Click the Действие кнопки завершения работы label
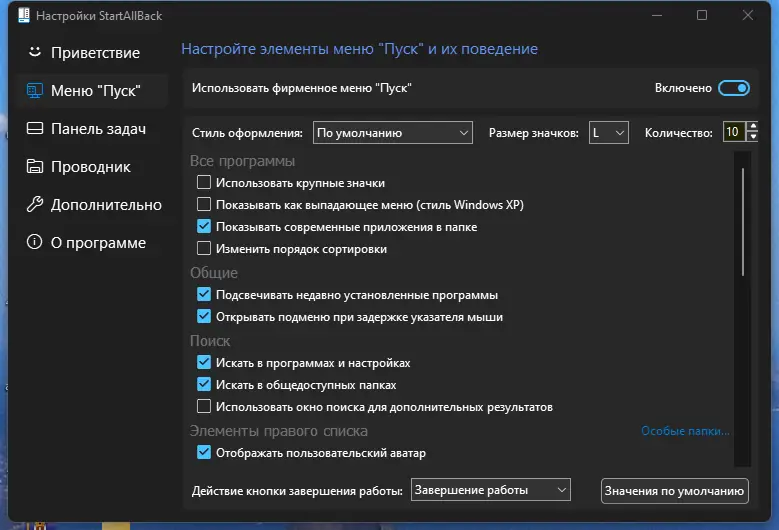Image resolution: width=779 pixels, height=530 pixels. (297, 491)
